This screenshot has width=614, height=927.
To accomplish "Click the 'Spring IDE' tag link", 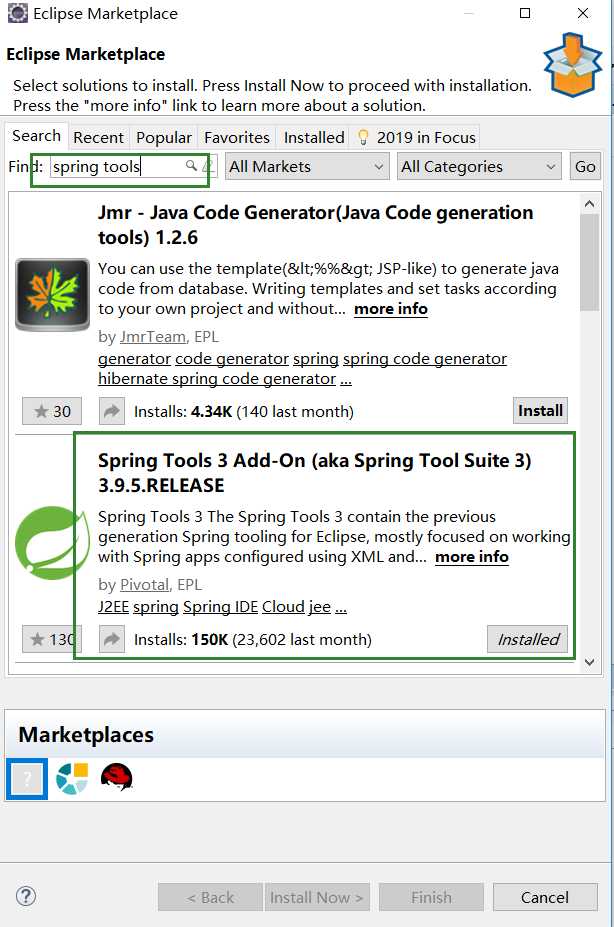I will point(220,607).
